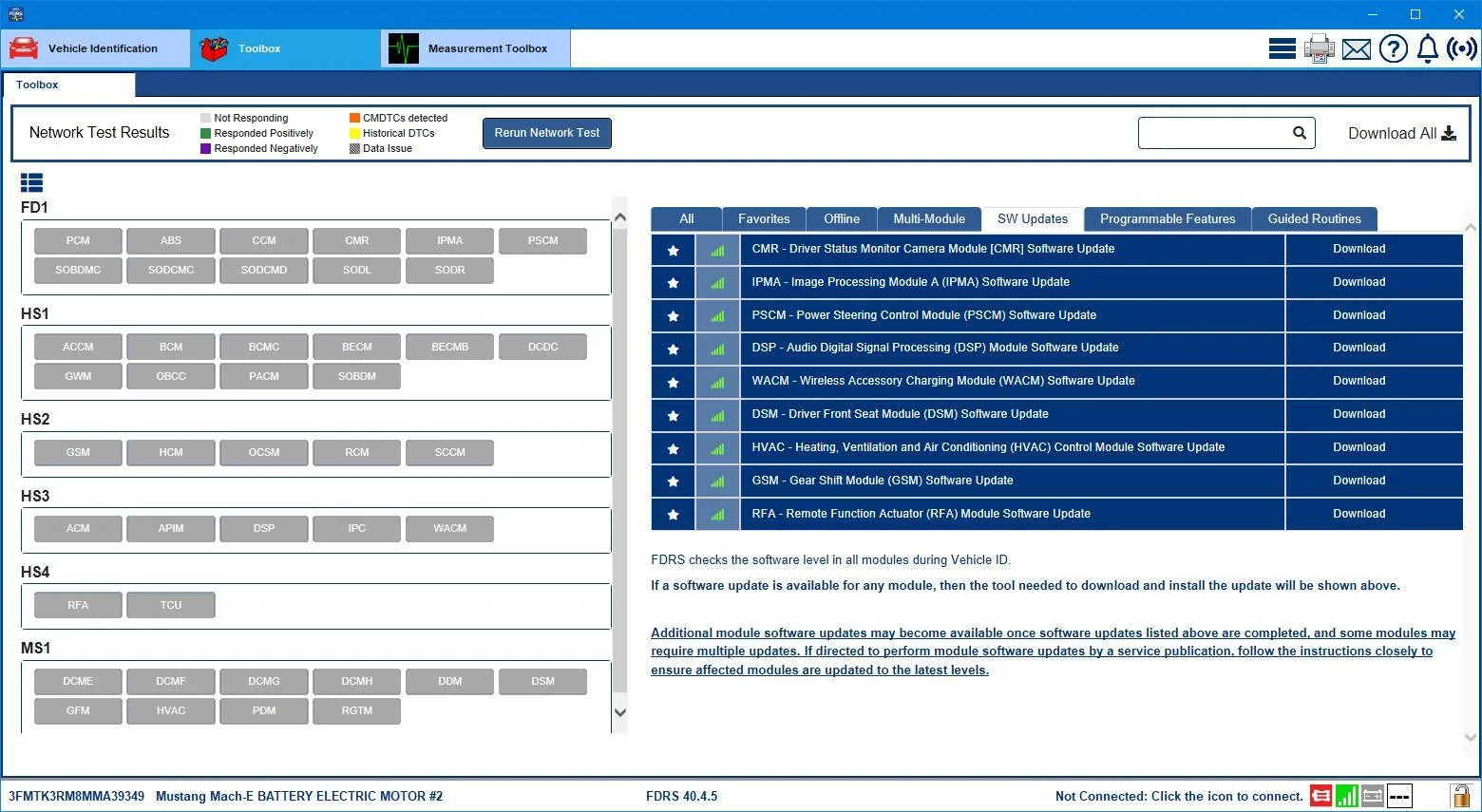Click Download All button
This screenshot has width=1482, height=812.
point(1402,133)
